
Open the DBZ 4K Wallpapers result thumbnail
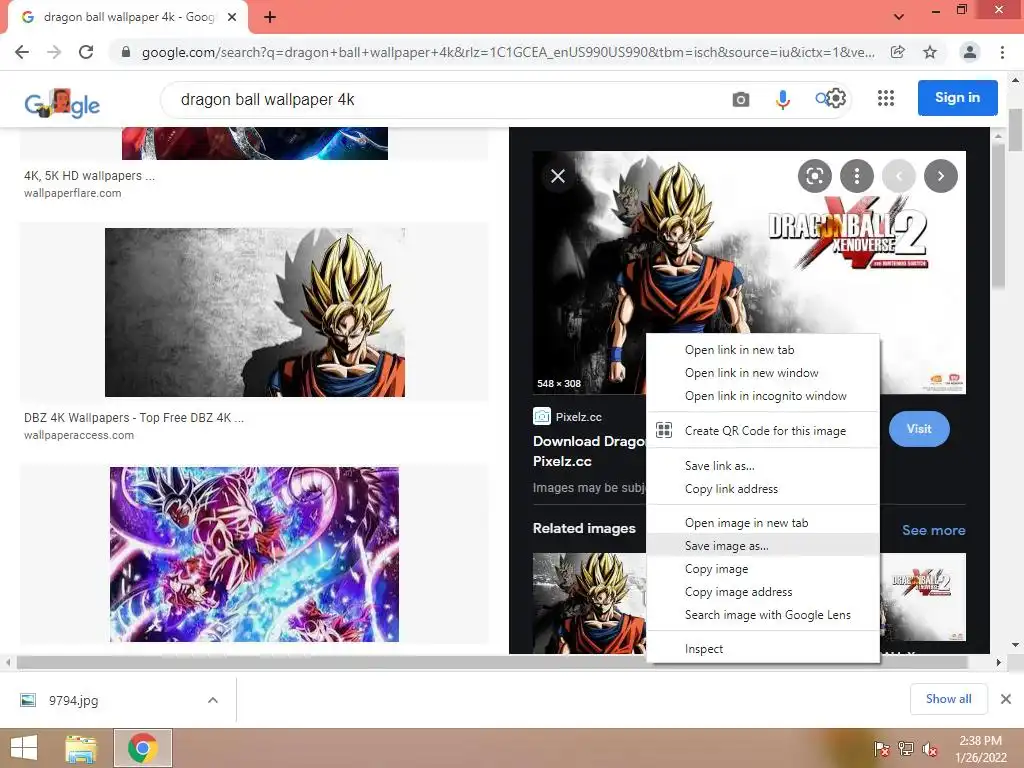255,312
